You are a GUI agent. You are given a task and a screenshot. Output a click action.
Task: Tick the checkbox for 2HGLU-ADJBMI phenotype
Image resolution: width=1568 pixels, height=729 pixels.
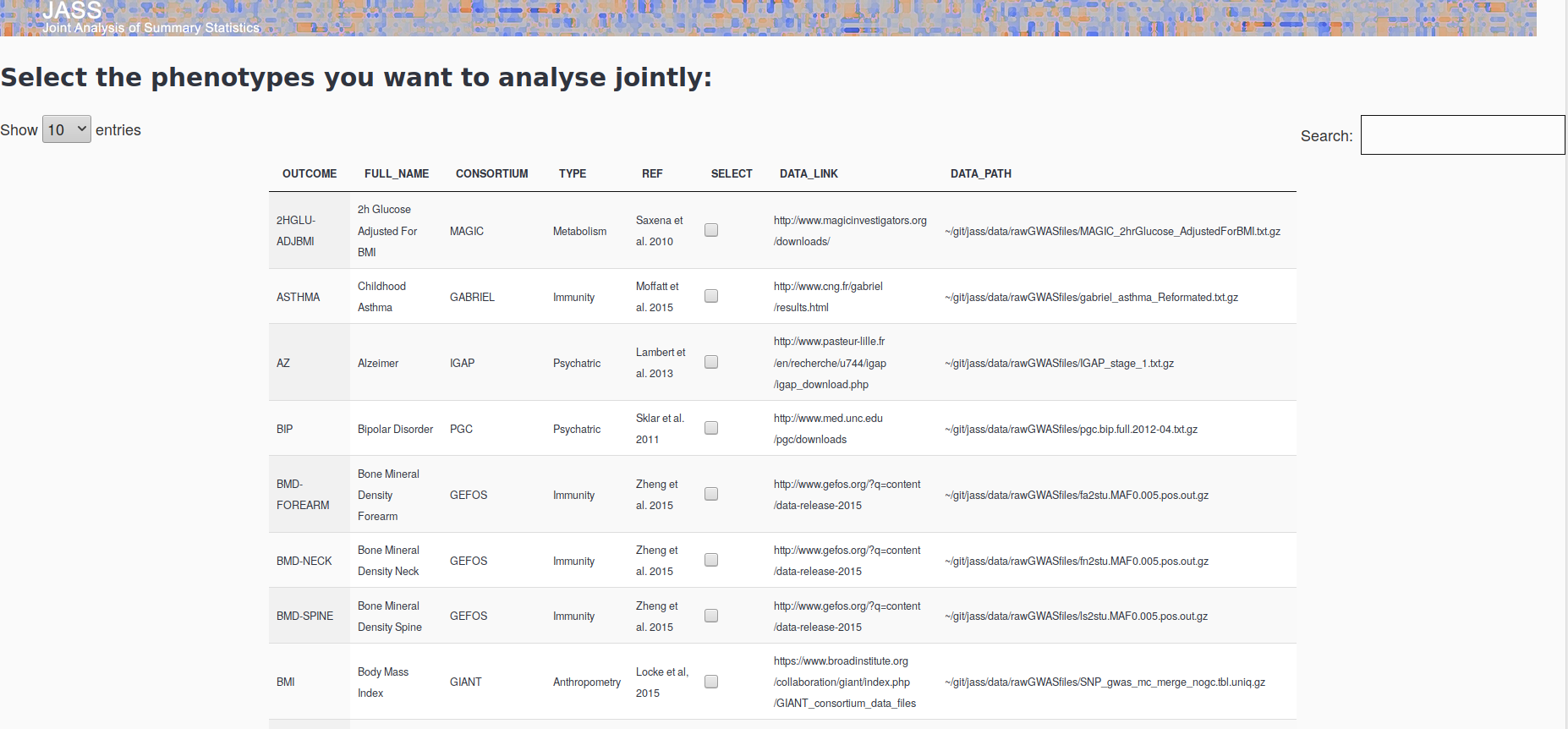[711, 230]
